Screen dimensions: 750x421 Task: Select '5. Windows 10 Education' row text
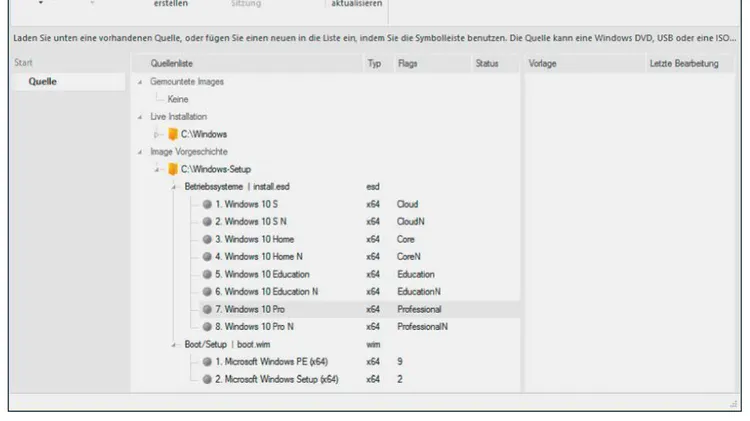pos(262,275)
